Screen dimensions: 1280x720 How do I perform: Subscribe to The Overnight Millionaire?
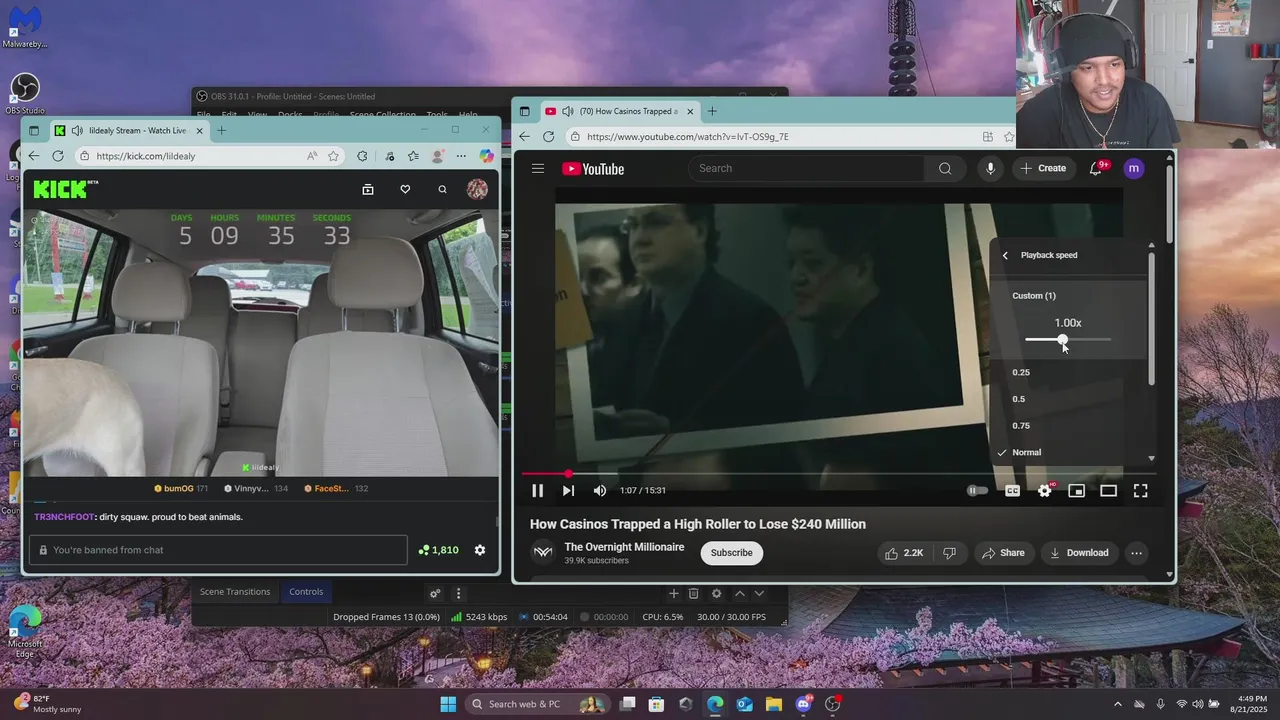coord(731,553)
